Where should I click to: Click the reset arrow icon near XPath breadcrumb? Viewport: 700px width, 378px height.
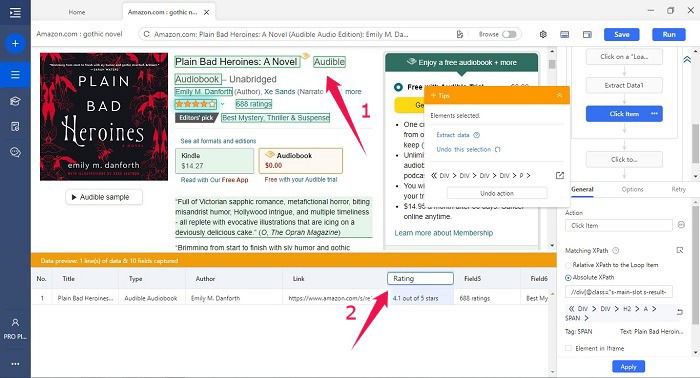[680, 312]
